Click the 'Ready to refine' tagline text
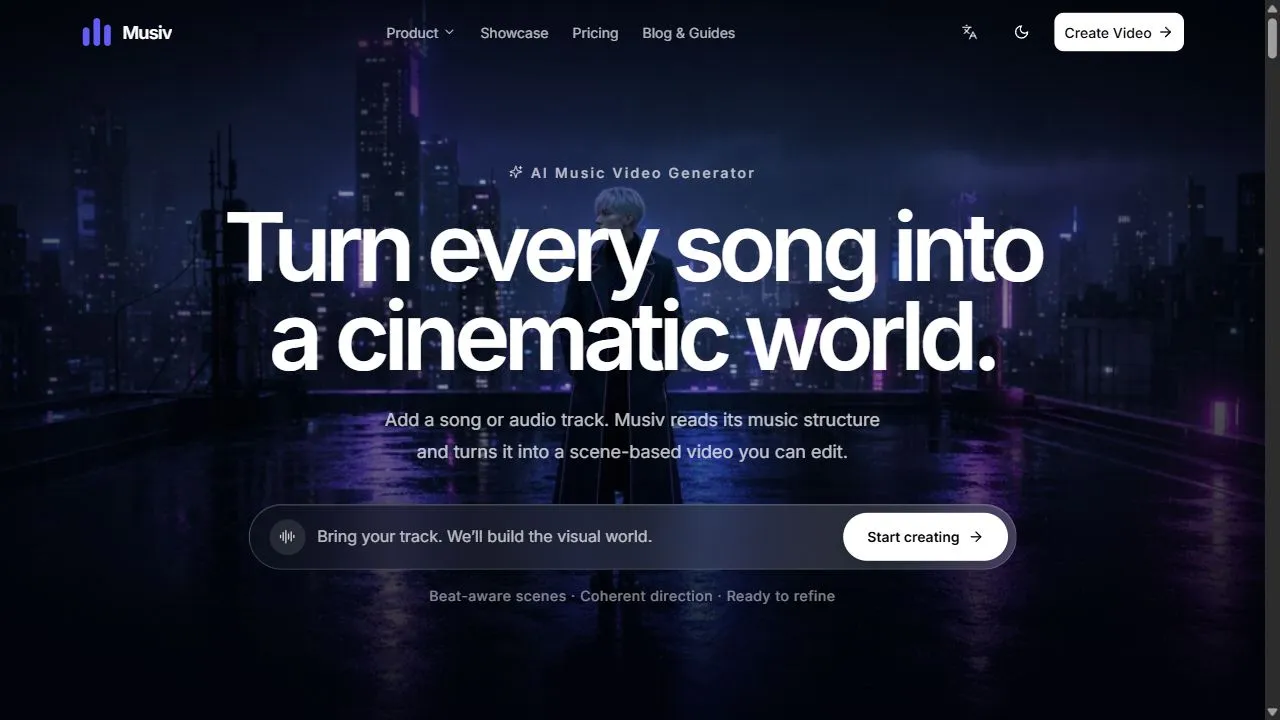 (781, 596)
